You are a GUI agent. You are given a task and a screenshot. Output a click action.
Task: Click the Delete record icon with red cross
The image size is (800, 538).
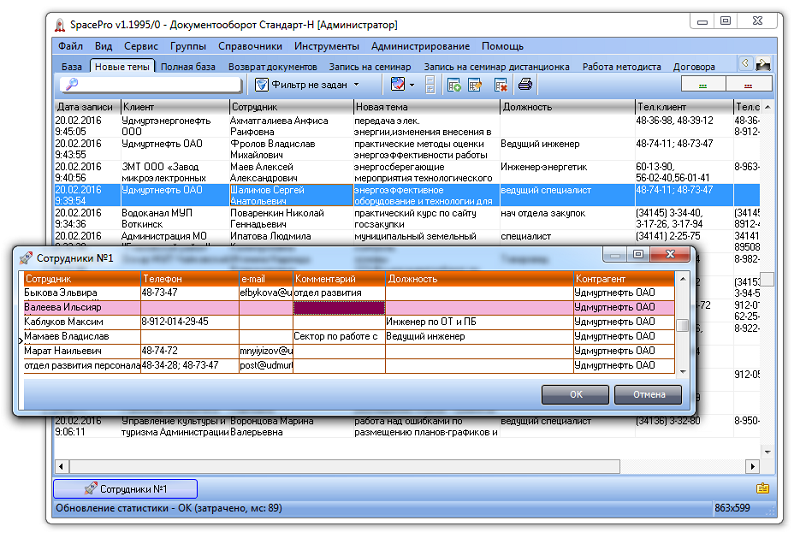coord(501,85)
